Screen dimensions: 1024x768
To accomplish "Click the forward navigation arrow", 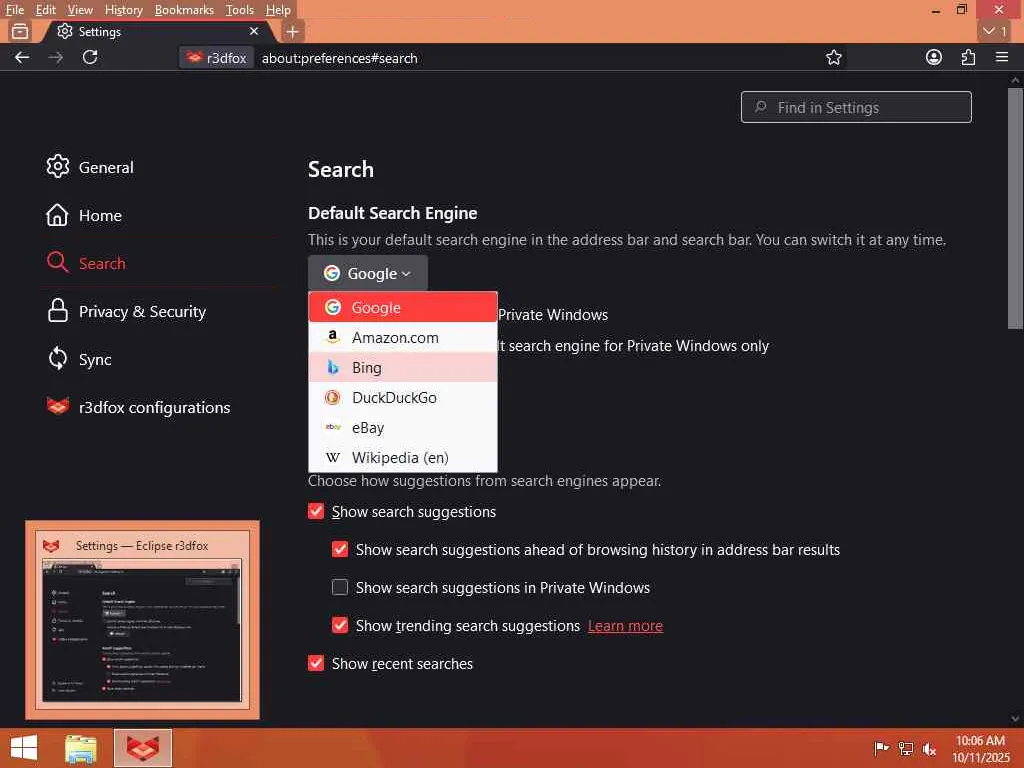I will [56, 57].
